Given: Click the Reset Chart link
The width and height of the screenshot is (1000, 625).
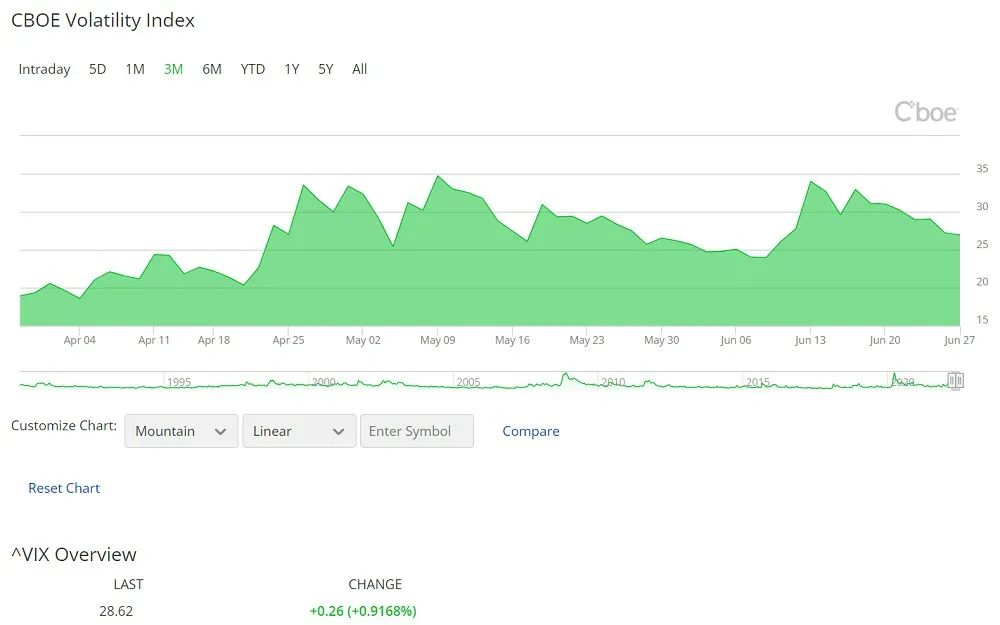Looking at the screenshot, I should 64,488.
